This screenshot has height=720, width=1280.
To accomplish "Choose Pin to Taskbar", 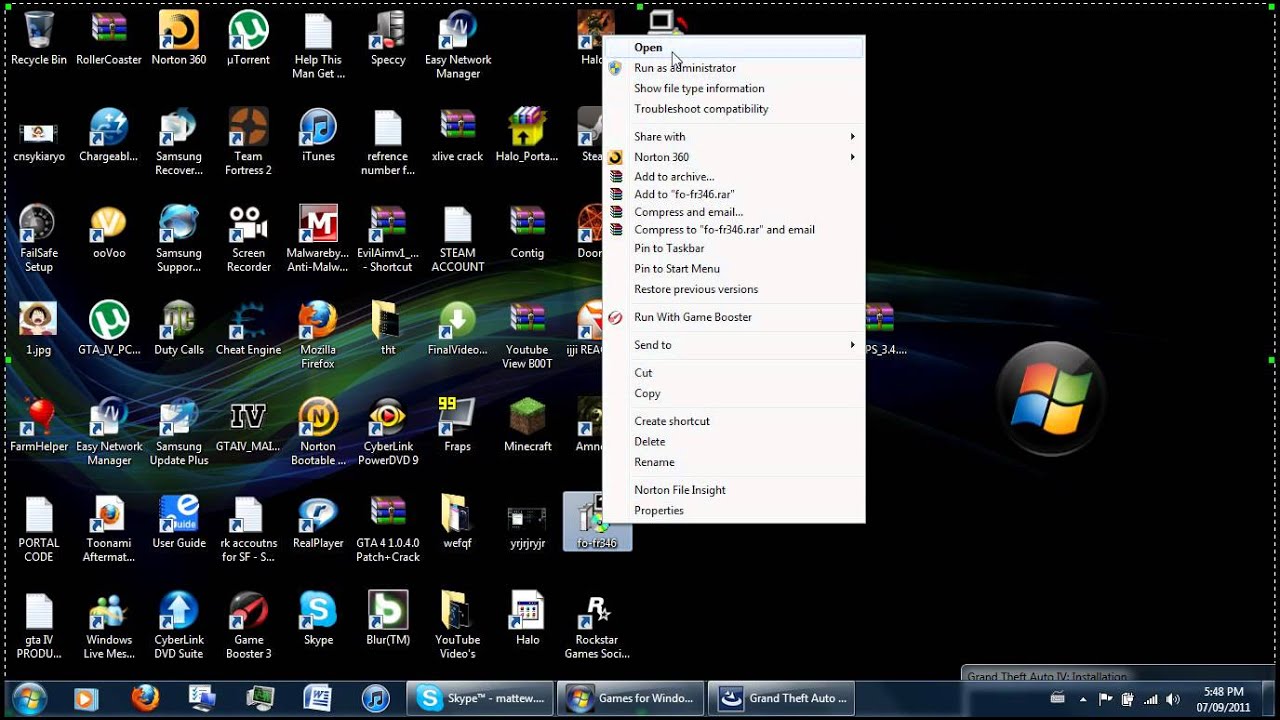I will [735, 248].
